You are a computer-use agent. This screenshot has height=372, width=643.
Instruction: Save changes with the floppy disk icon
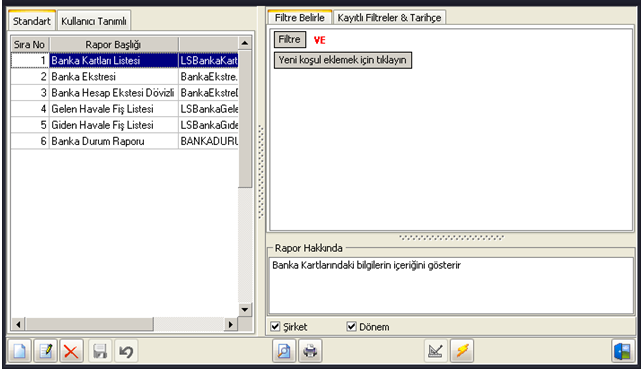(100, 351)
